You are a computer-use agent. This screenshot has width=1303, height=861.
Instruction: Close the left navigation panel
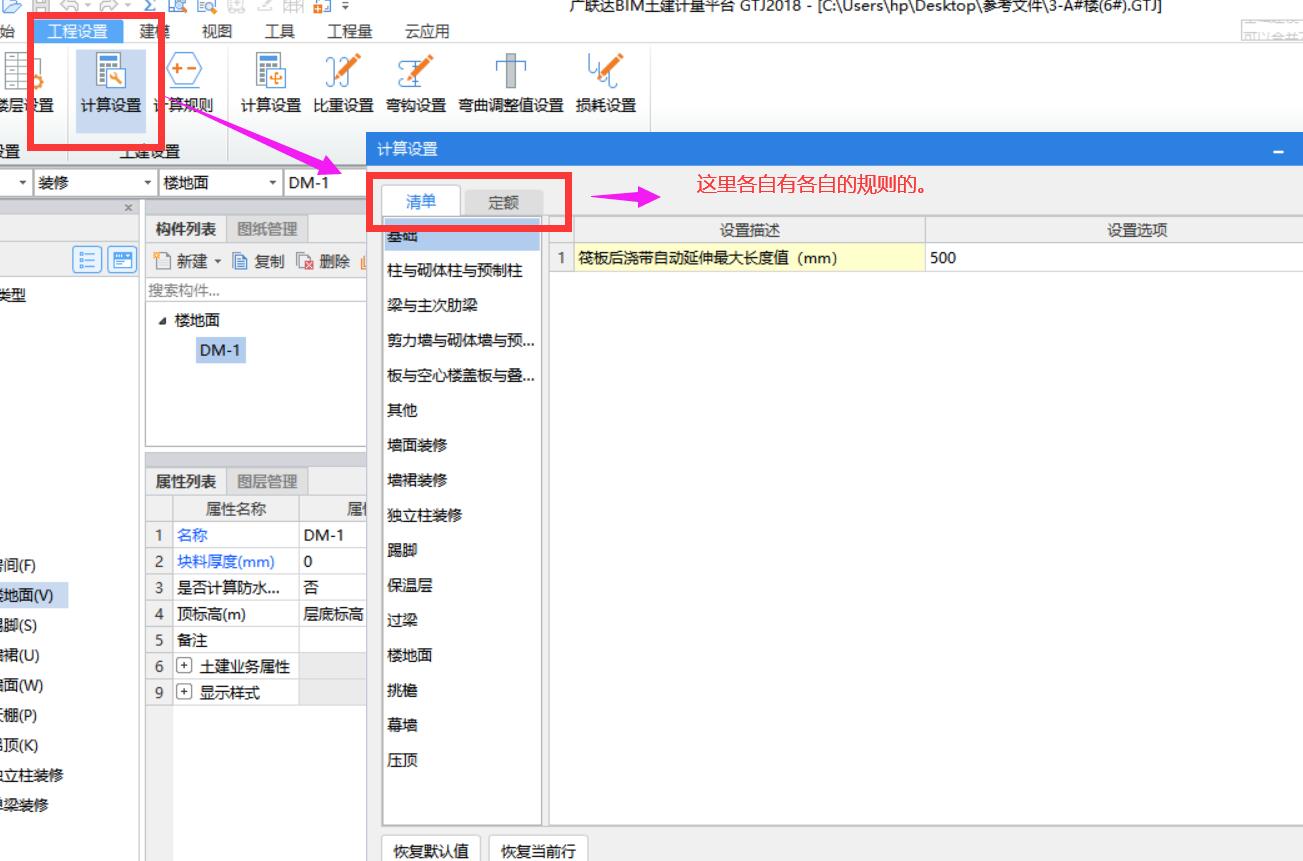pyautogui.click(x=128, y=207)
